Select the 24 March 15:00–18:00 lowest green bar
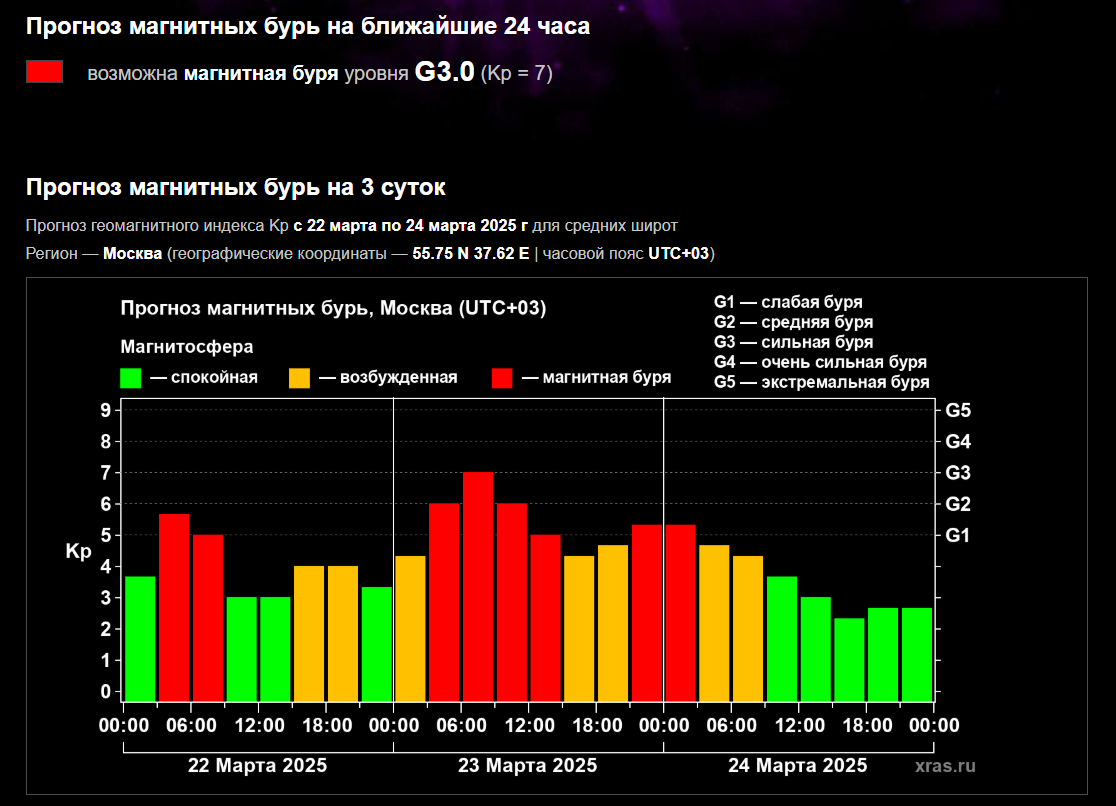 (849, 659)
